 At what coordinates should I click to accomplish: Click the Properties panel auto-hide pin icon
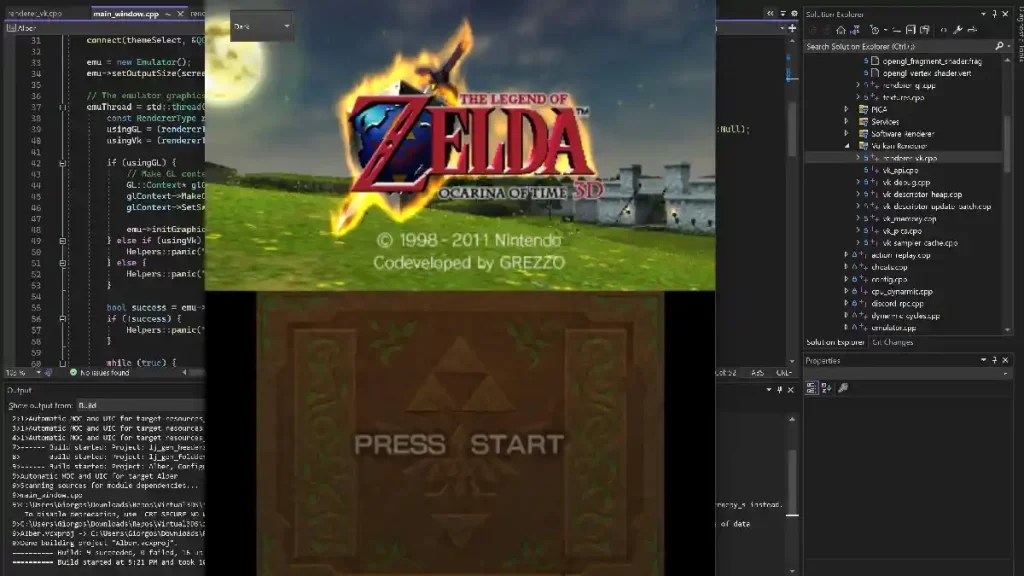(995, 360)
